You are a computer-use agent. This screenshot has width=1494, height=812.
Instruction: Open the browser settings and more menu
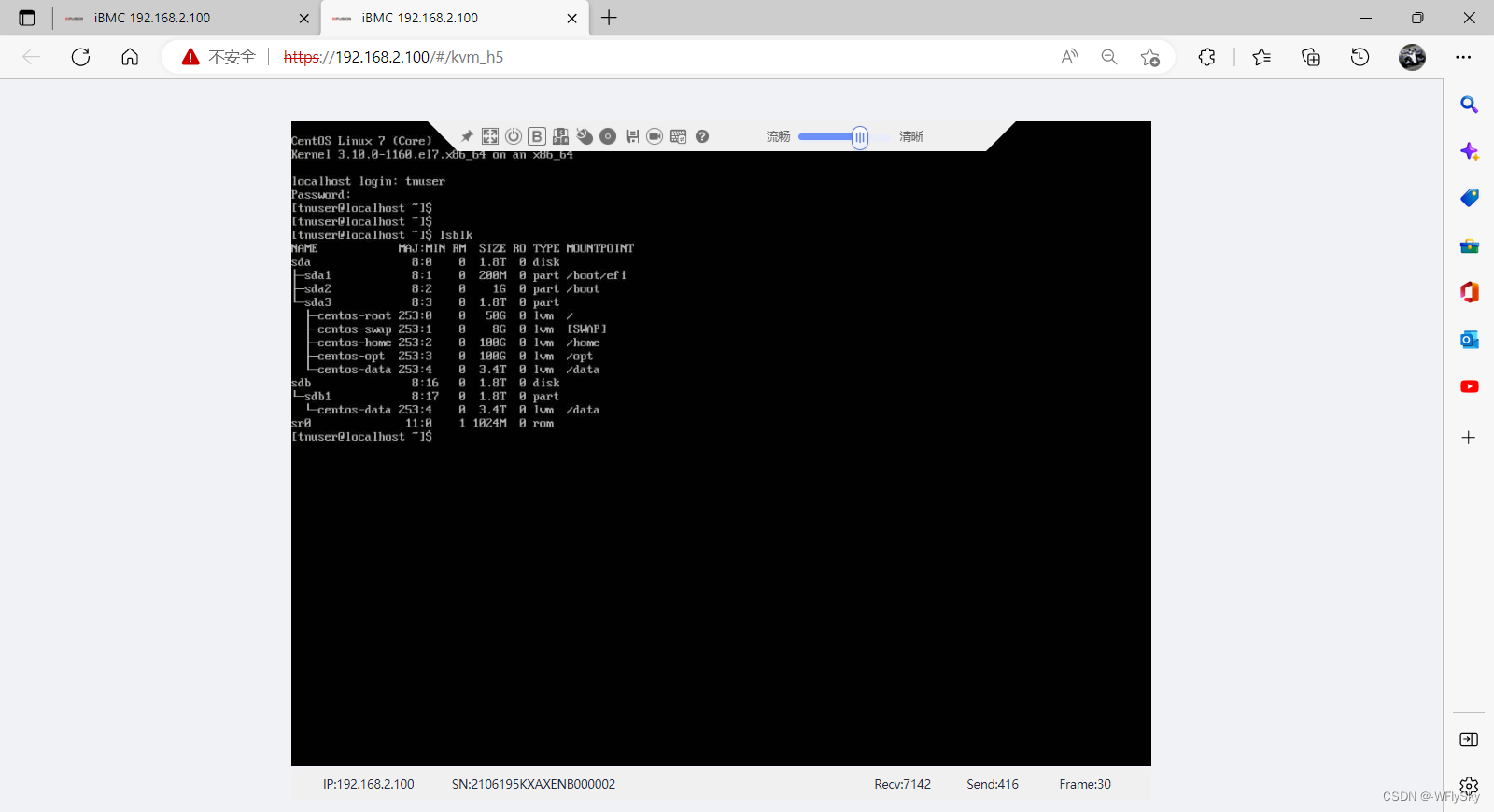tap(1463, 57)
